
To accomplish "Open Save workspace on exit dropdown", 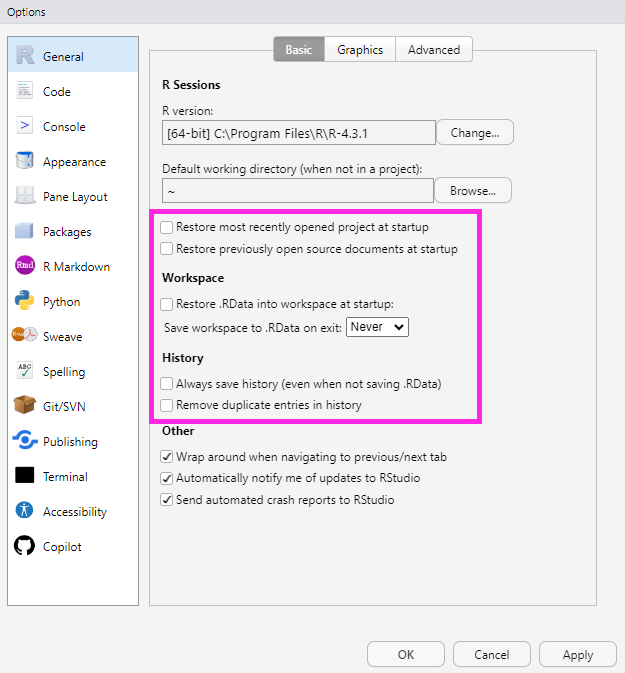I will (x=377, y=327).
